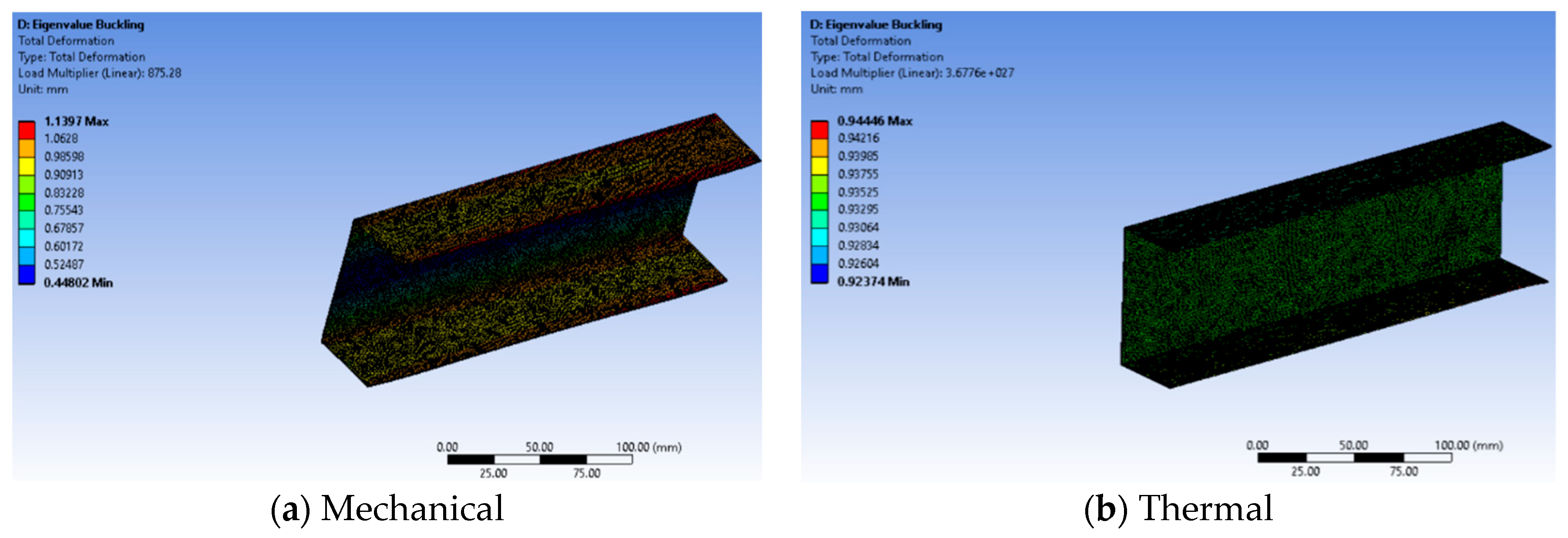Click the yellow legend swatch in the Thermal plot
1568x538 pixels.
click(x=819, y=166)
